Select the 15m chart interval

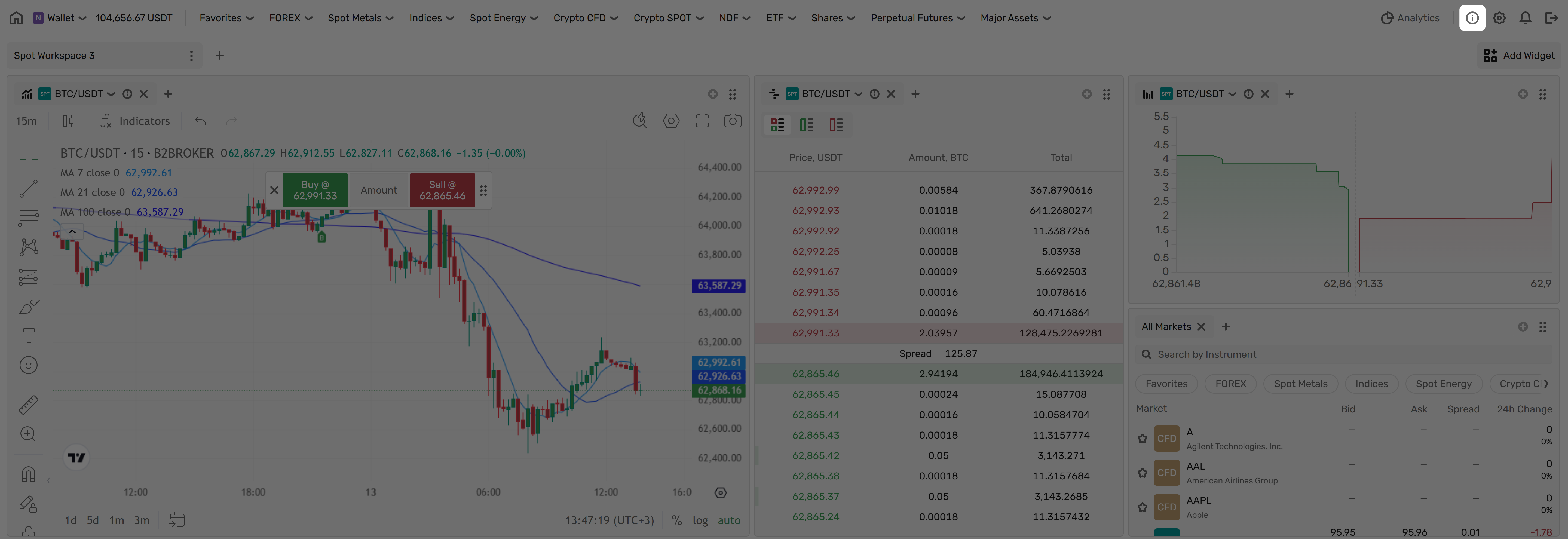26,121
